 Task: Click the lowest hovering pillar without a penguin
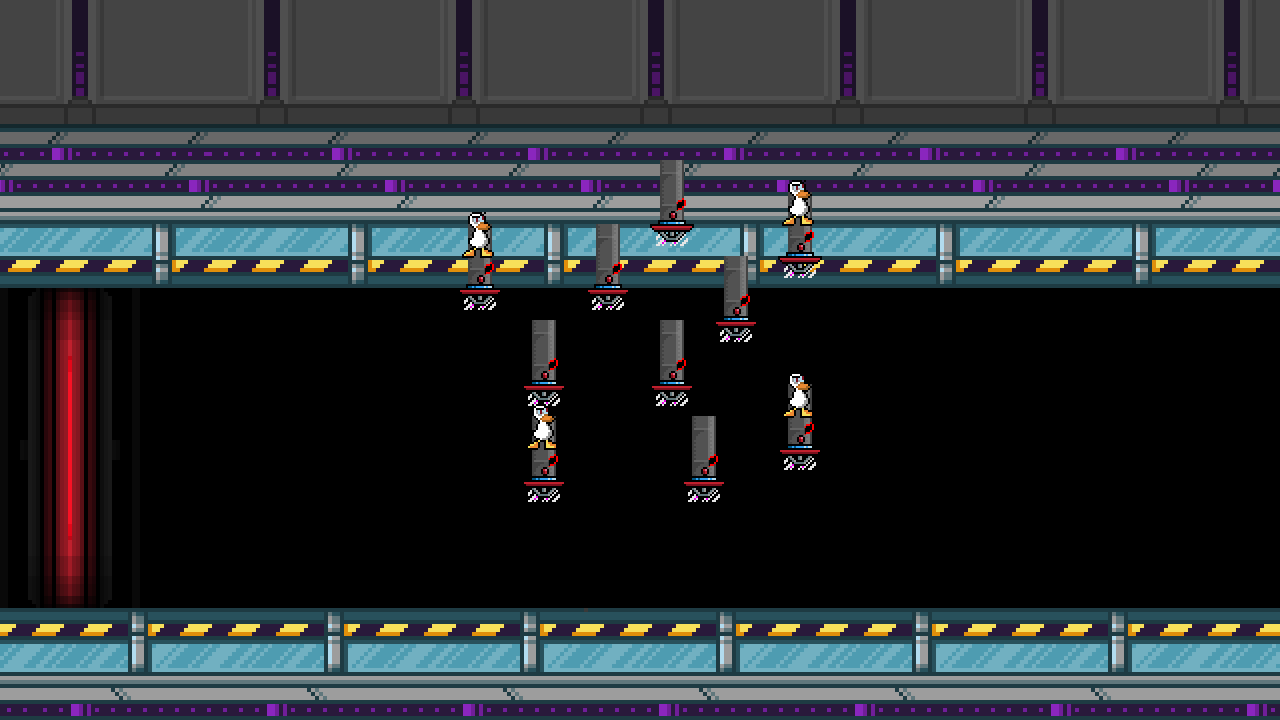(704, 459)
